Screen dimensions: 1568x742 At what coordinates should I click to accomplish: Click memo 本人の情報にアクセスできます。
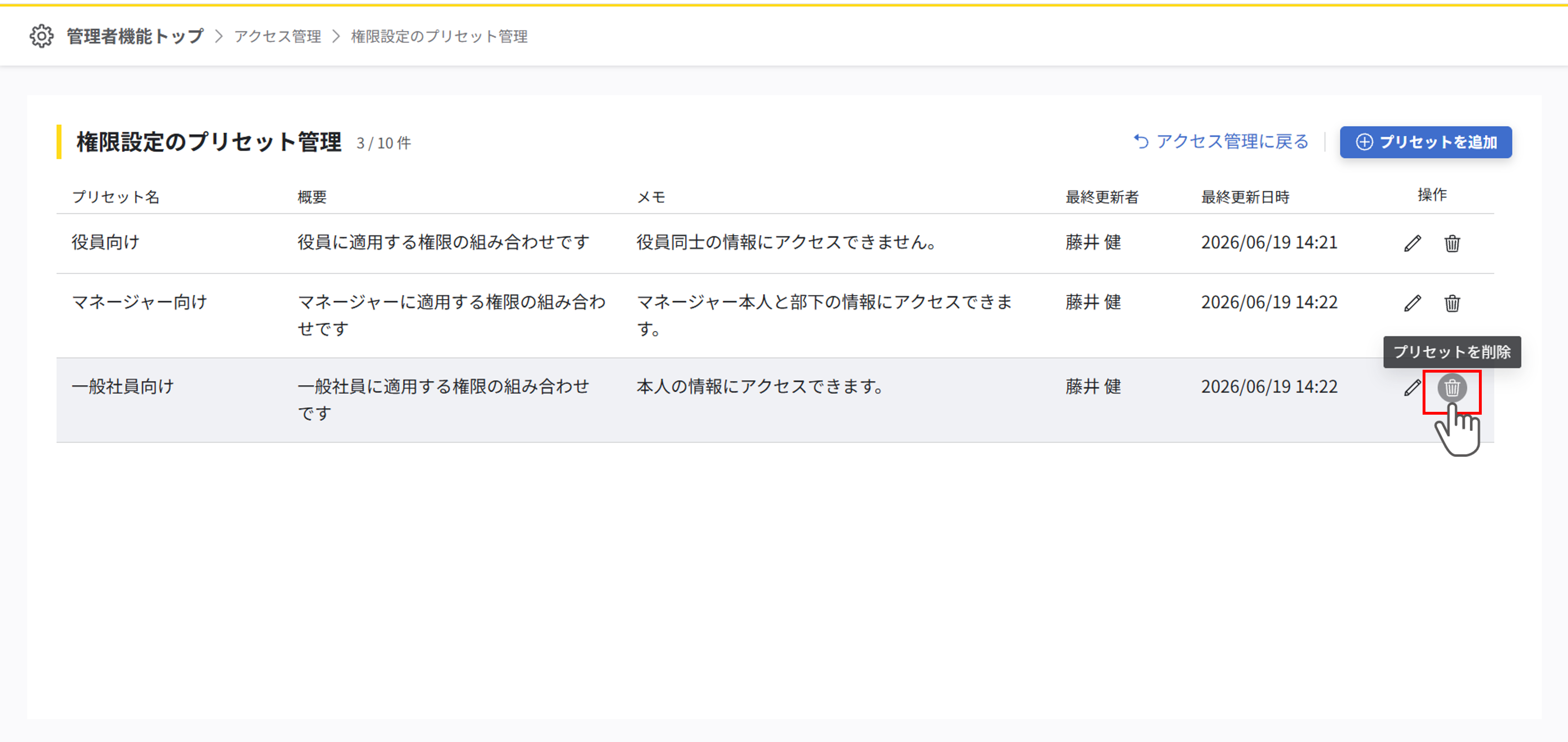click(760, 387)
